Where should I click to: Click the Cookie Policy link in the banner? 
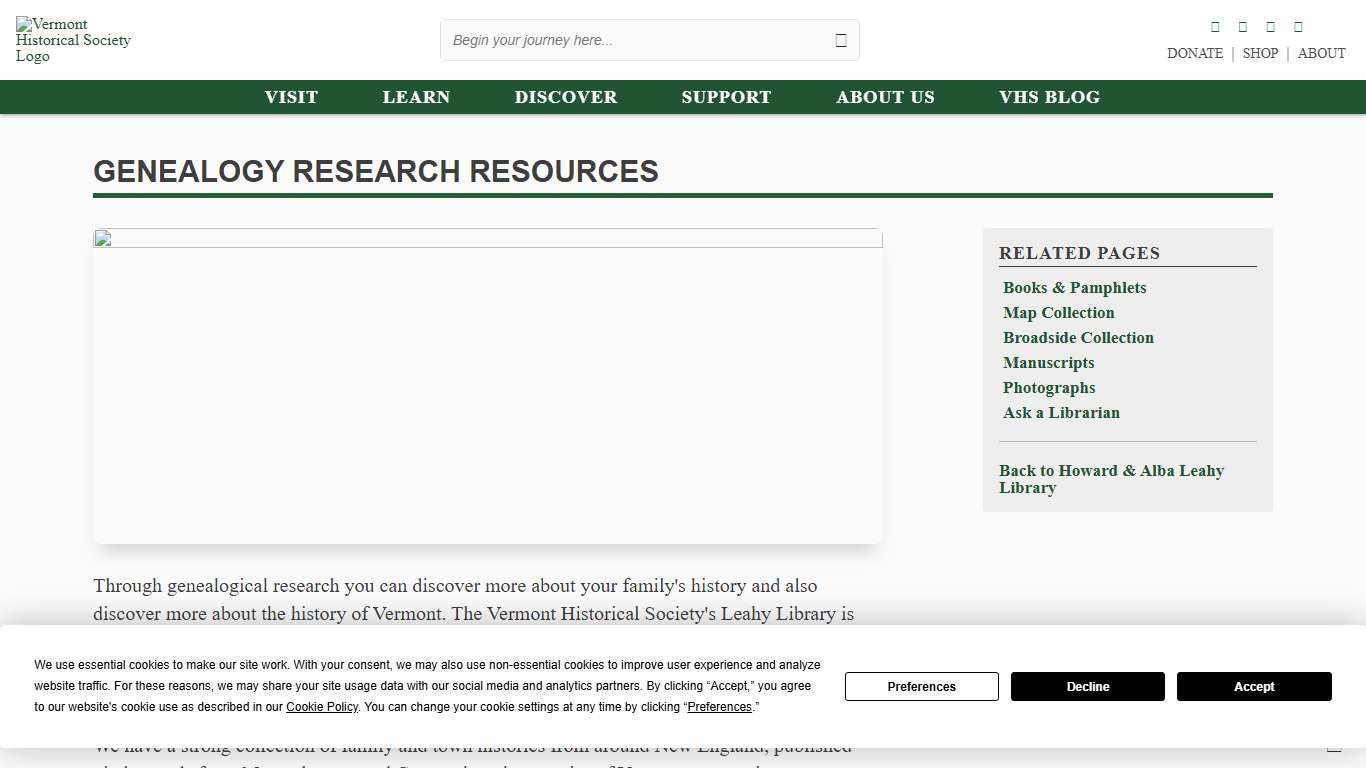tap(322, 707)
